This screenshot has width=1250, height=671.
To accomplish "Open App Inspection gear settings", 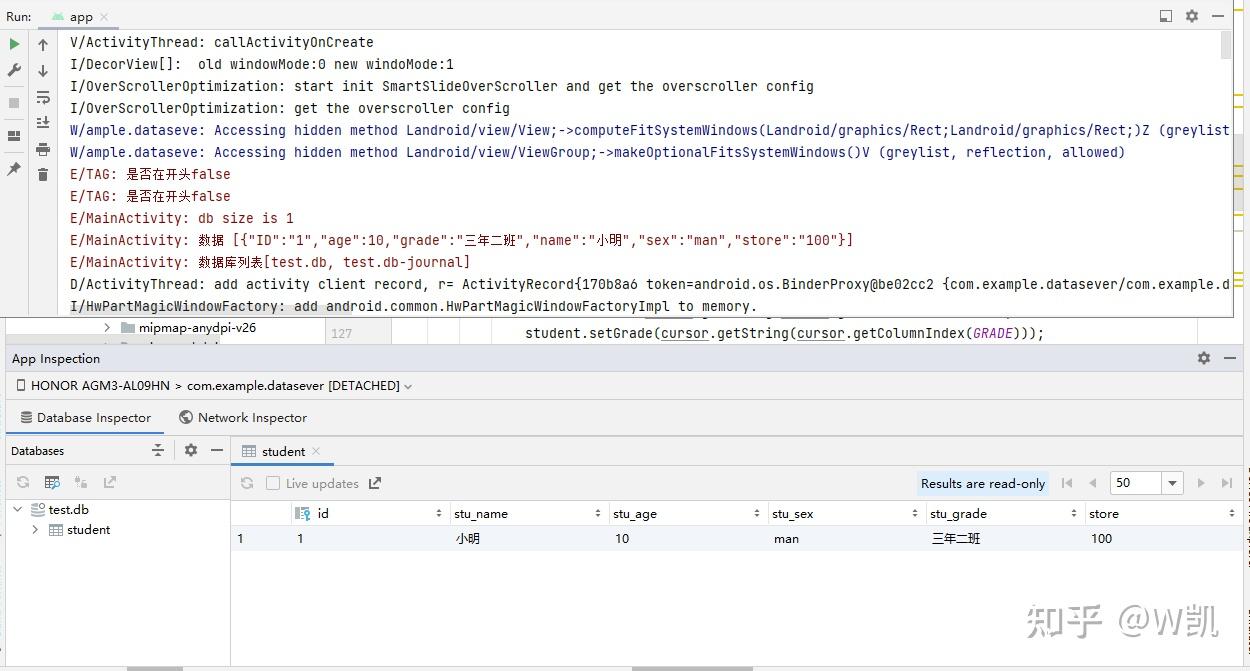I will point(1204,358).
